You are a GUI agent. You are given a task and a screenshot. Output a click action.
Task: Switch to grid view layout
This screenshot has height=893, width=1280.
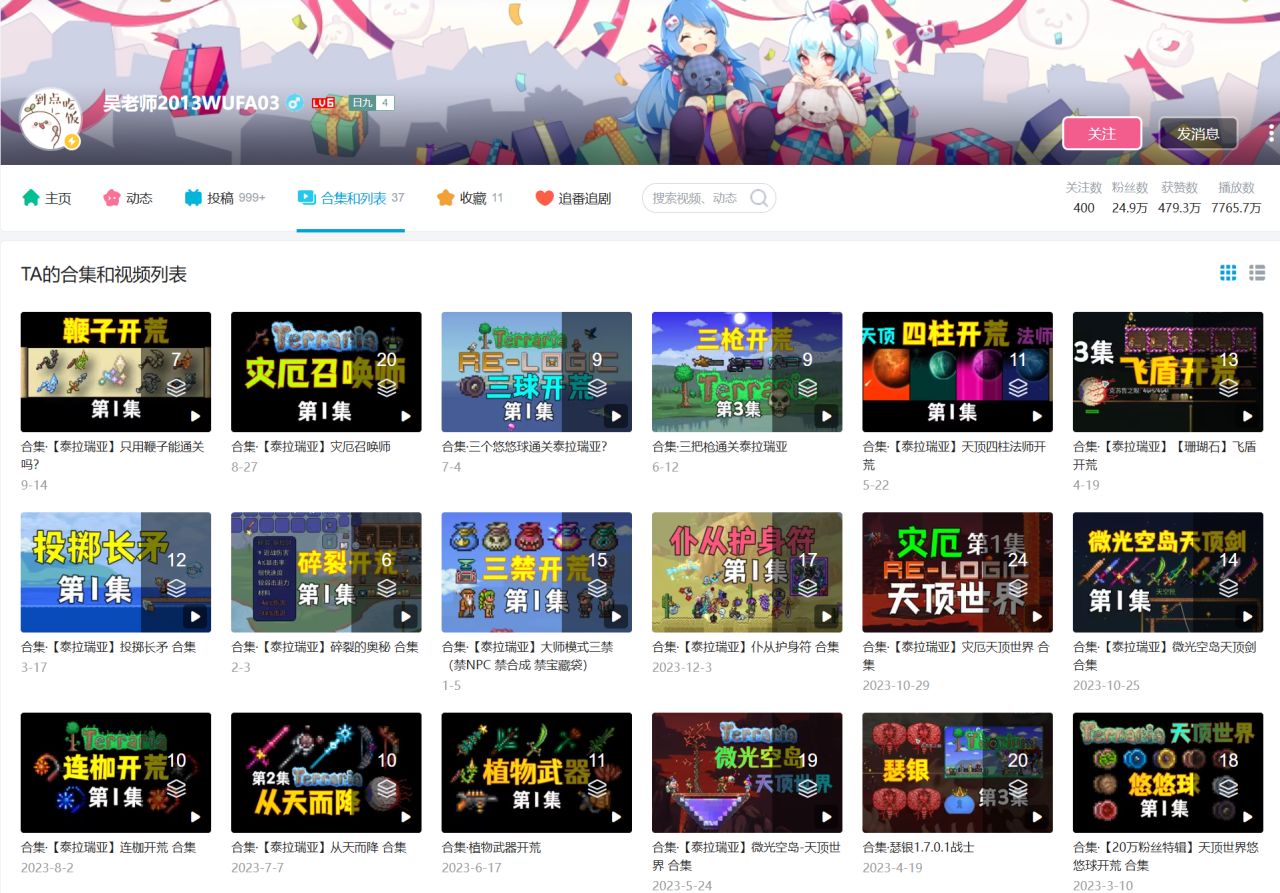1228,273
